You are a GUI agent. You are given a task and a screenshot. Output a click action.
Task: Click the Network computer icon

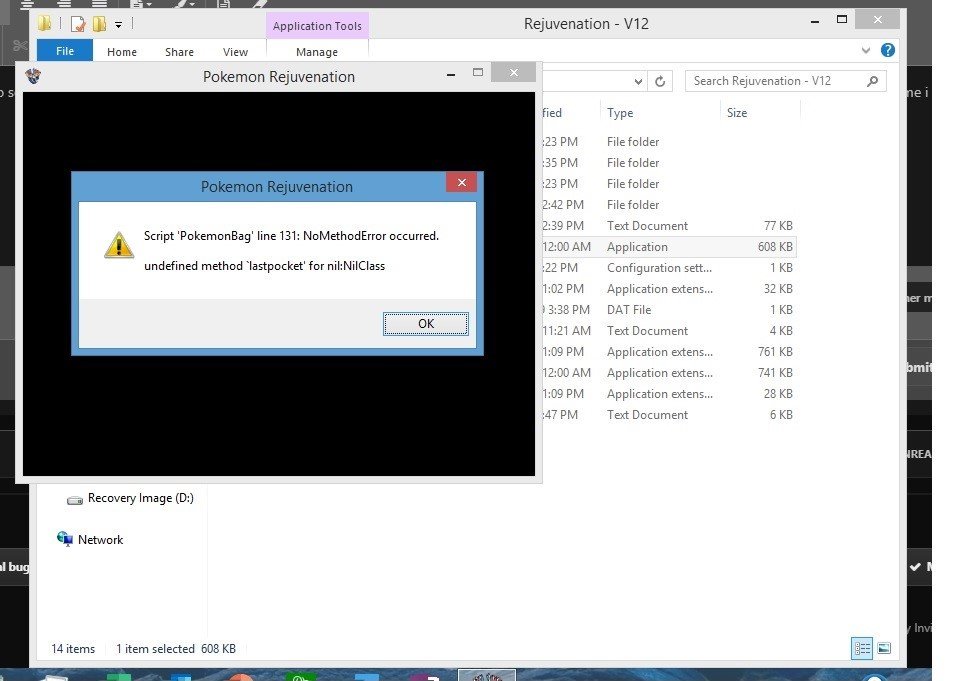coord(64,539)
